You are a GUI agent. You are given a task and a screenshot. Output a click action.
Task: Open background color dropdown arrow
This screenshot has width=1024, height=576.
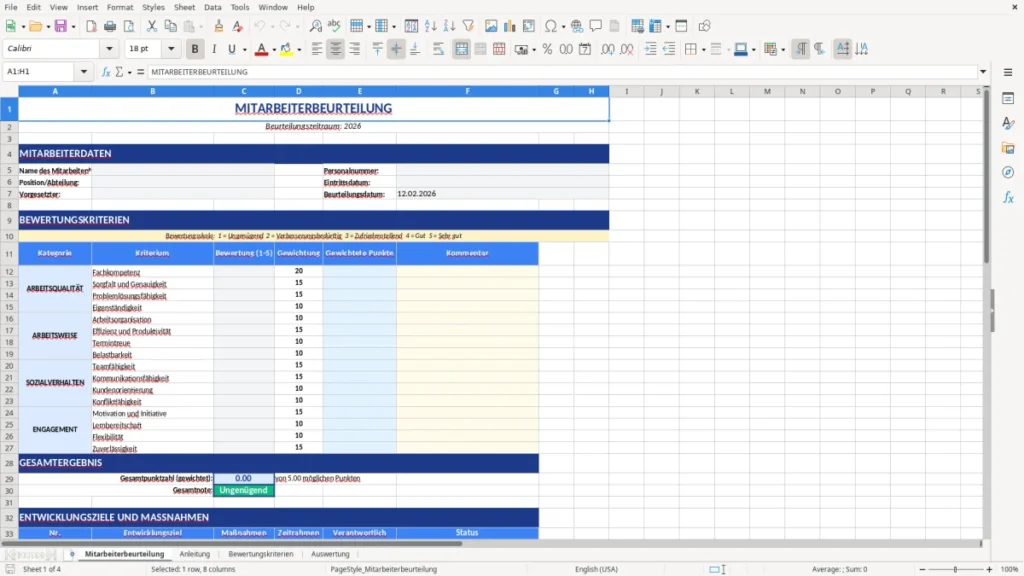click(x=299, y=50)
